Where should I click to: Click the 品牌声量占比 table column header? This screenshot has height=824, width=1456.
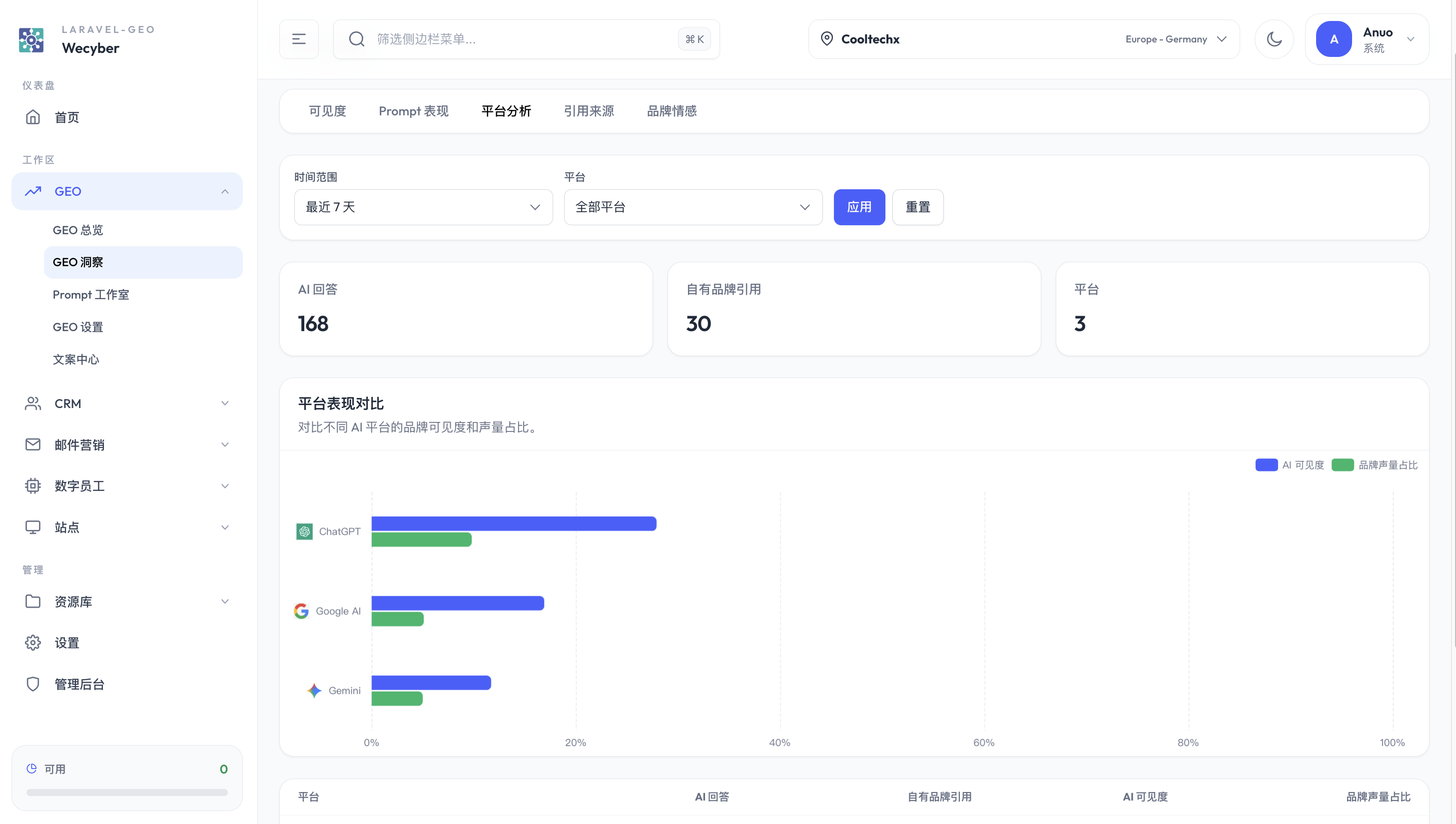1378,797
